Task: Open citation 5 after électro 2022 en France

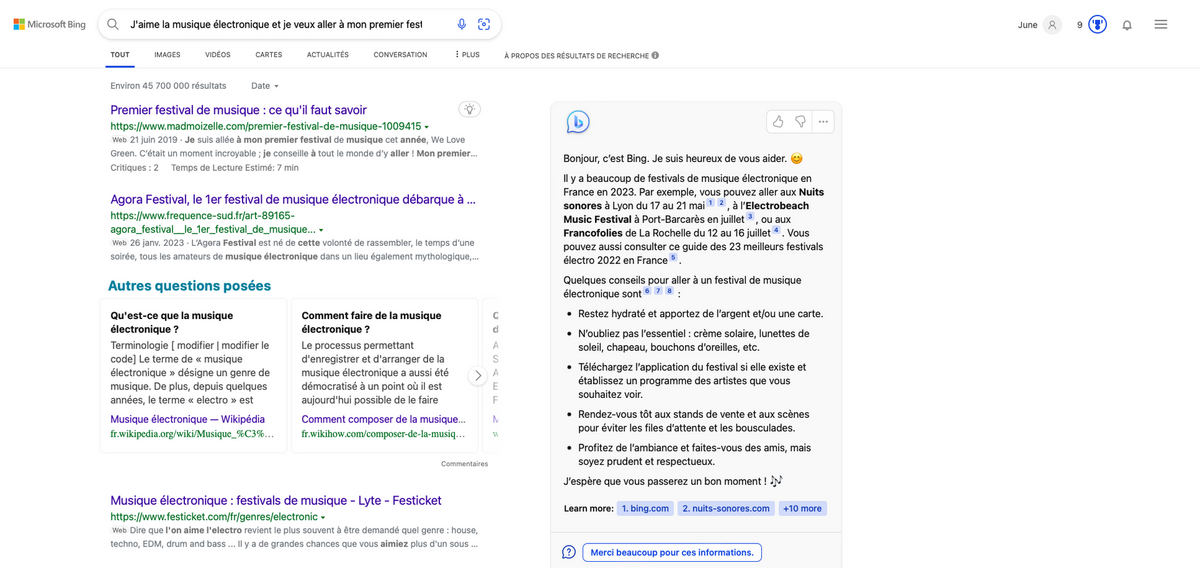Action: [673, 257]
